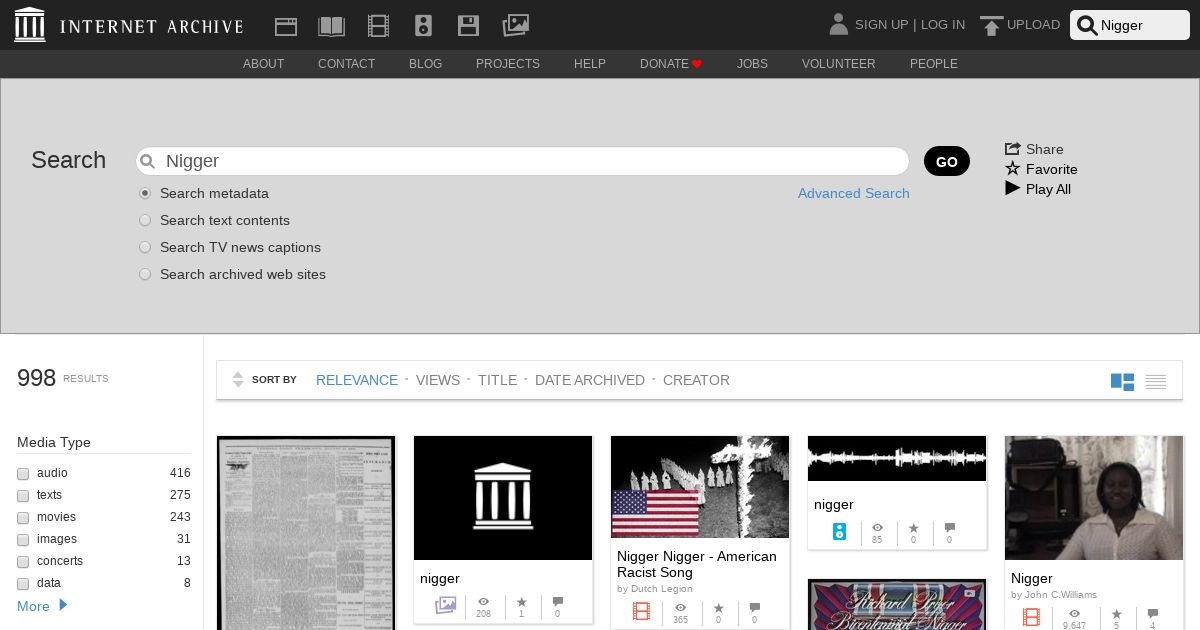1200x630 pixels.
Task: Open the Web archive icon in top bar
Action: coord(286,26)
